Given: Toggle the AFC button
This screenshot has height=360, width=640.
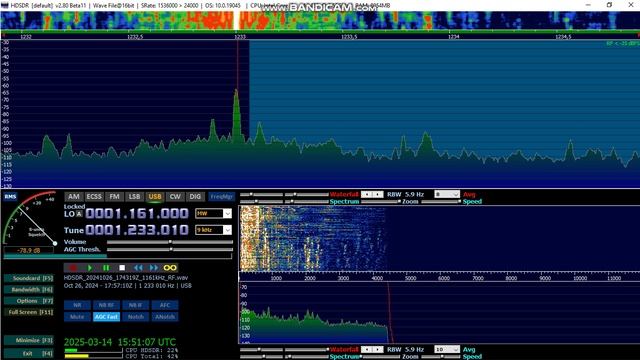Looking at the screenshot, I should (x=165, y=305).
